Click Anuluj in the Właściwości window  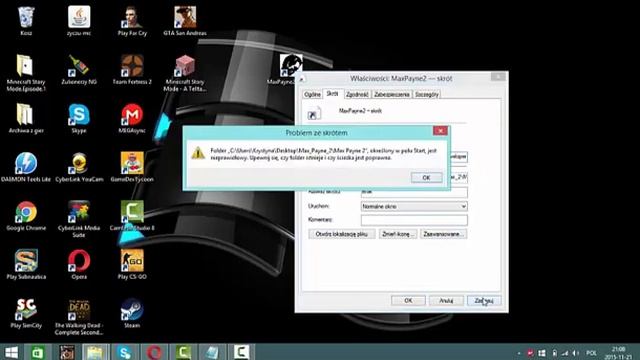pos(446,301)
